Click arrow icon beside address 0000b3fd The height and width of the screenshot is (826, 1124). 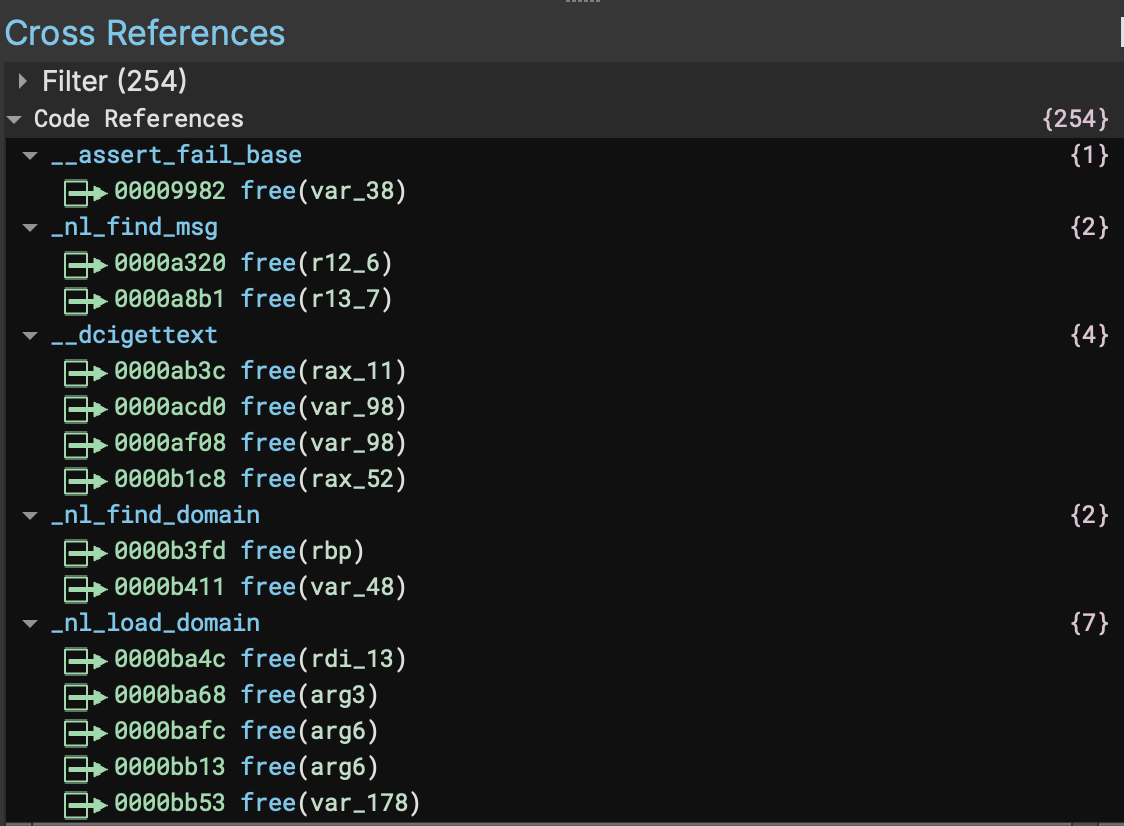coord(85,551)
